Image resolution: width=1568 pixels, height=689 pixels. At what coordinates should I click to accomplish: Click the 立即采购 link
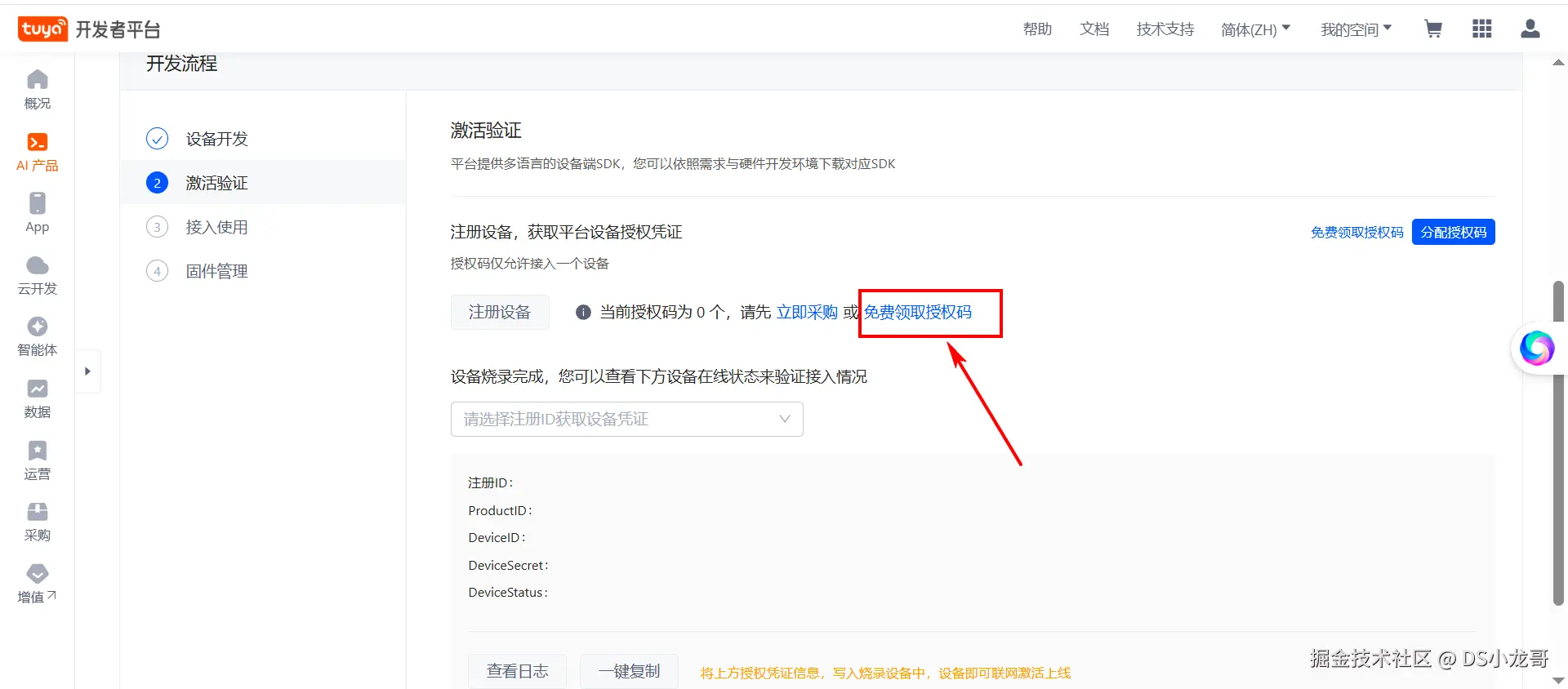click(x=807, y=312)
